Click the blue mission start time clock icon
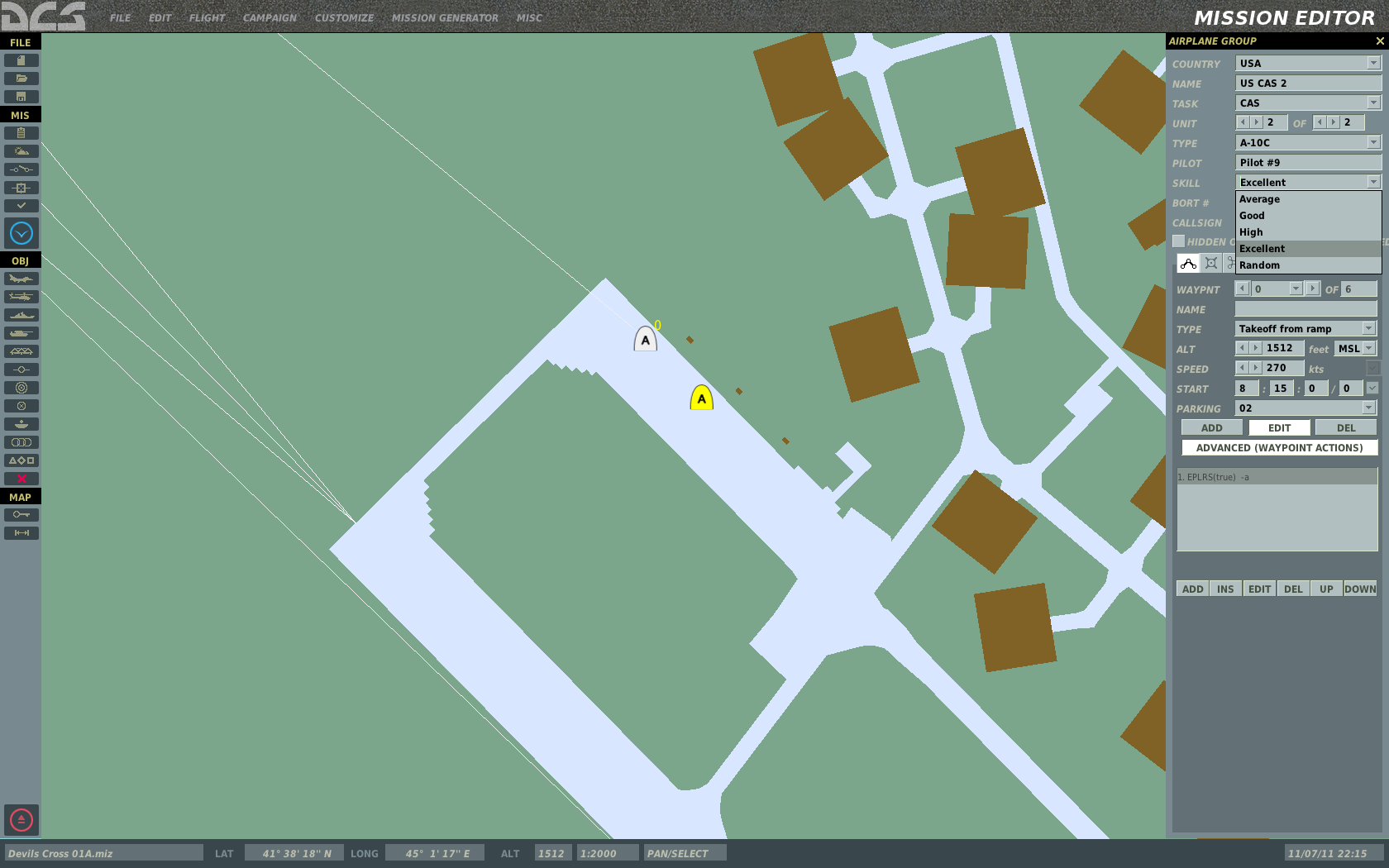Image resolution: width=1389 pixels, height=868 pixels. click(x=21, y=233)
